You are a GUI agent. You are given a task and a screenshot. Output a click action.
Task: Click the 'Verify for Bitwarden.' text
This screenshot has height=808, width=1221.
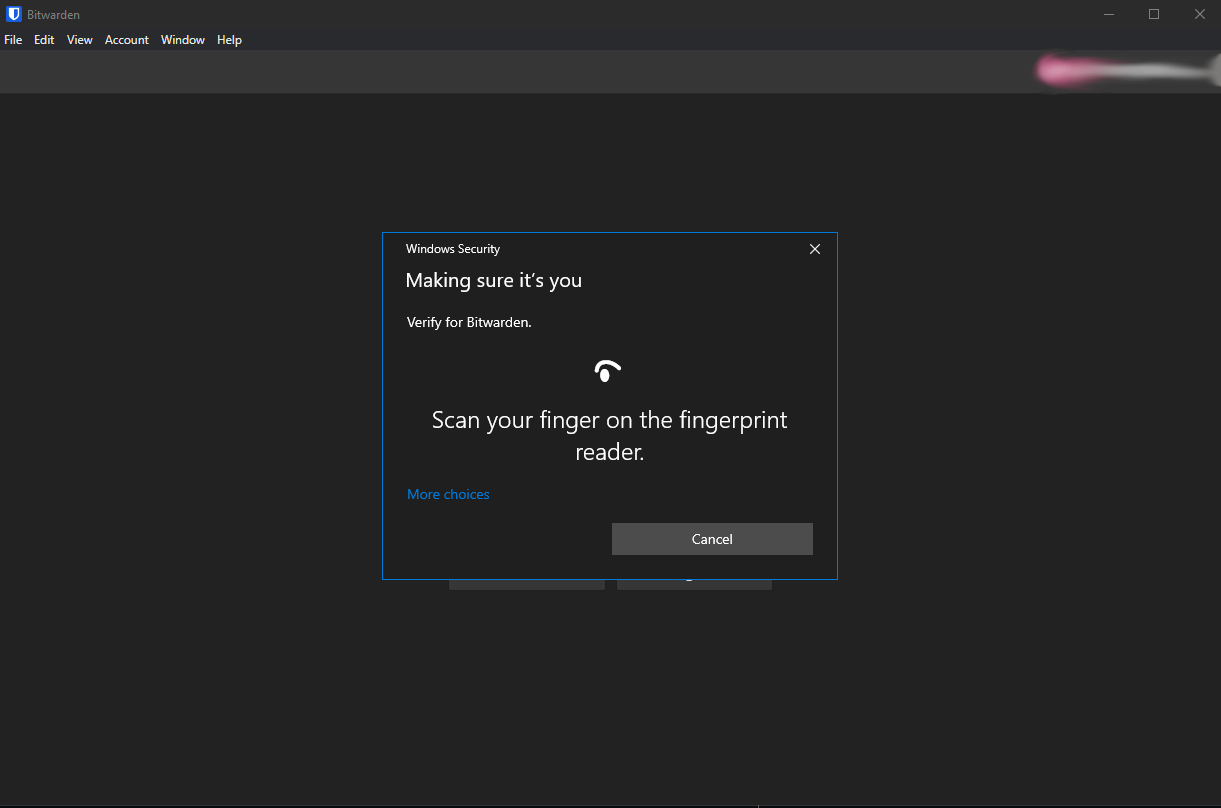(469, 323)
